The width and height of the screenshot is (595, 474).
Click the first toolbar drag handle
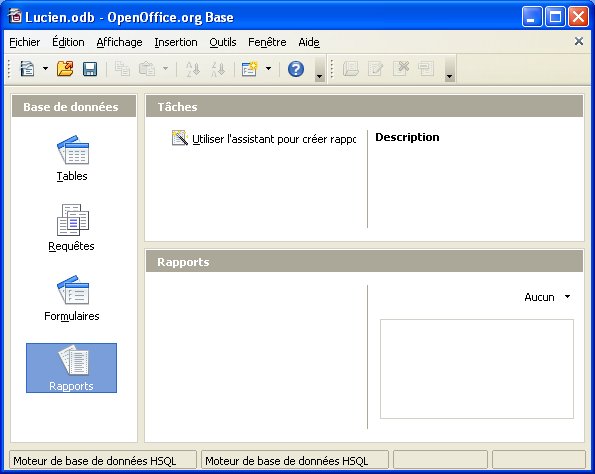(x=9, y=69)
